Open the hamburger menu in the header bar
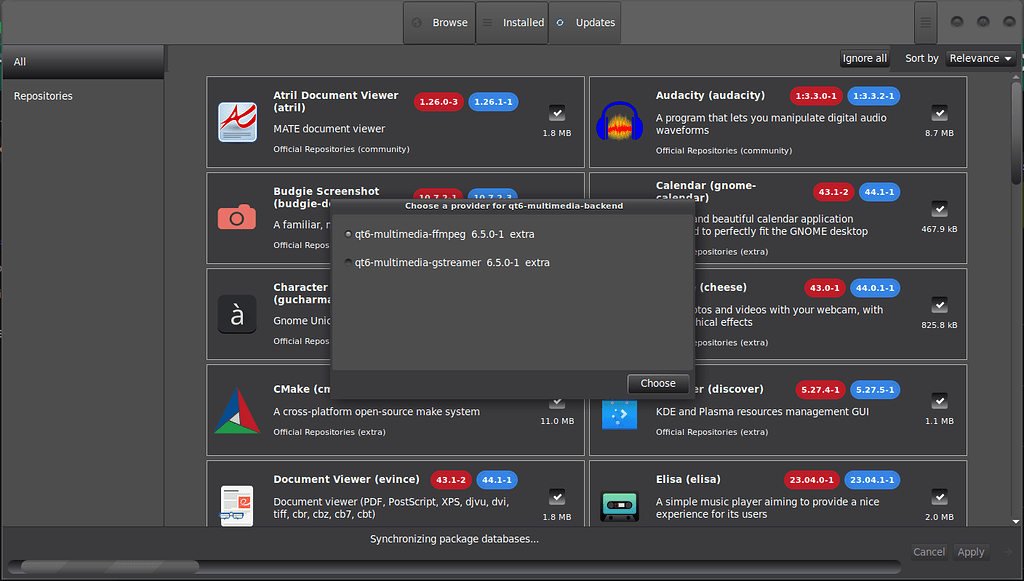The image size is (1024, 581). point(925,22)
